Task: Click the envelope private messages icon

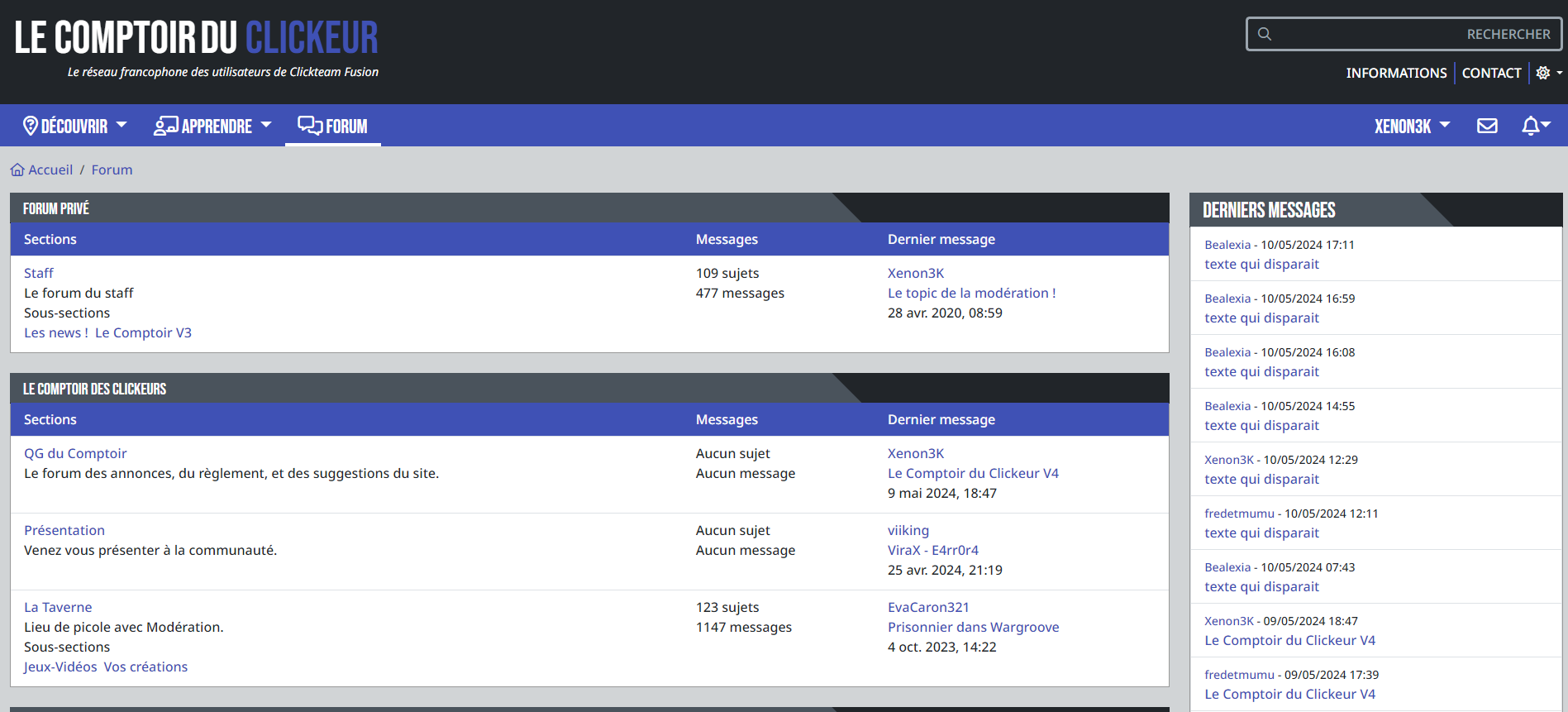Action: (x=1487, y=126)
